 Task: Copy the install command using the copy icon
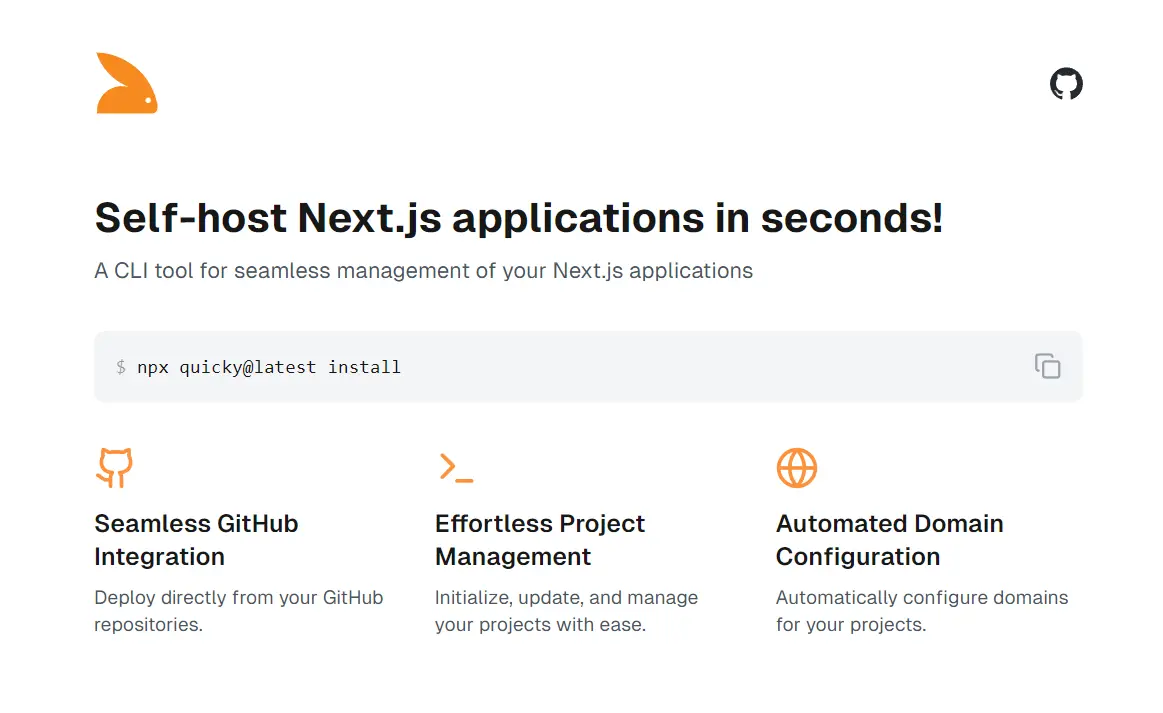pyautogui.click(x=1047, y=366)
